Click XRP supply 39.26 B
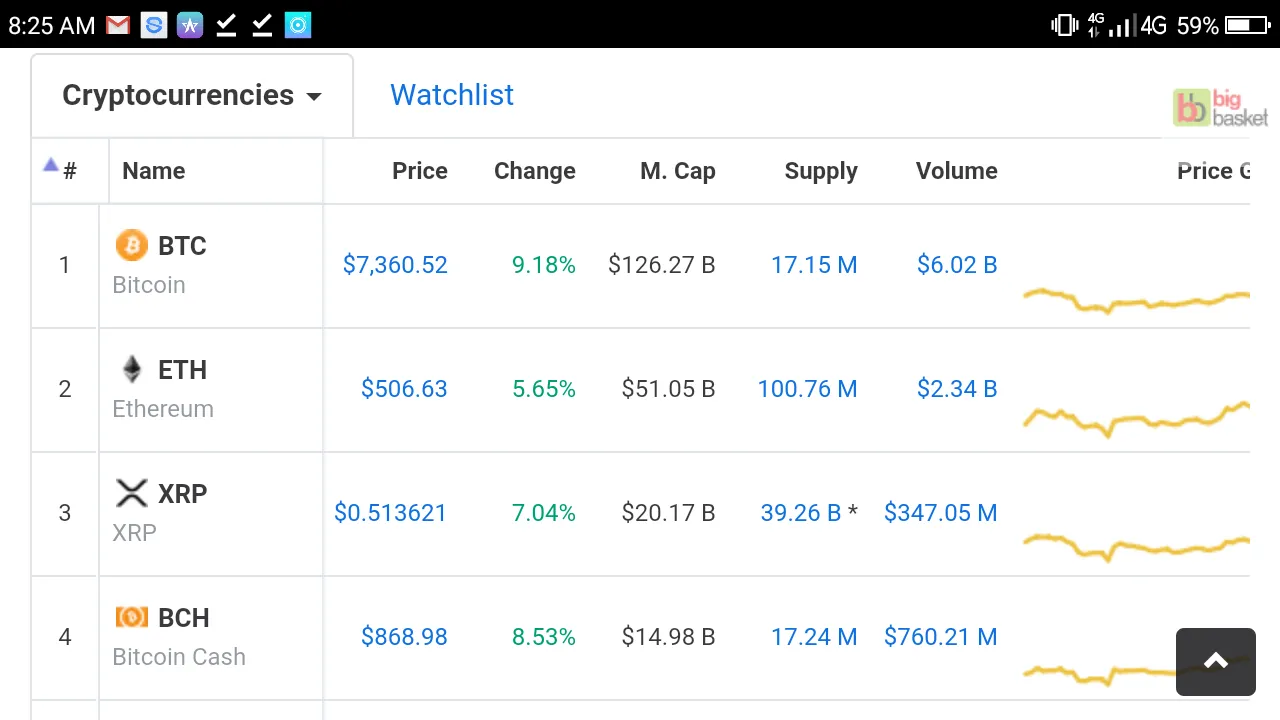This screenshot has height=720, width=1280. [801, 513]
